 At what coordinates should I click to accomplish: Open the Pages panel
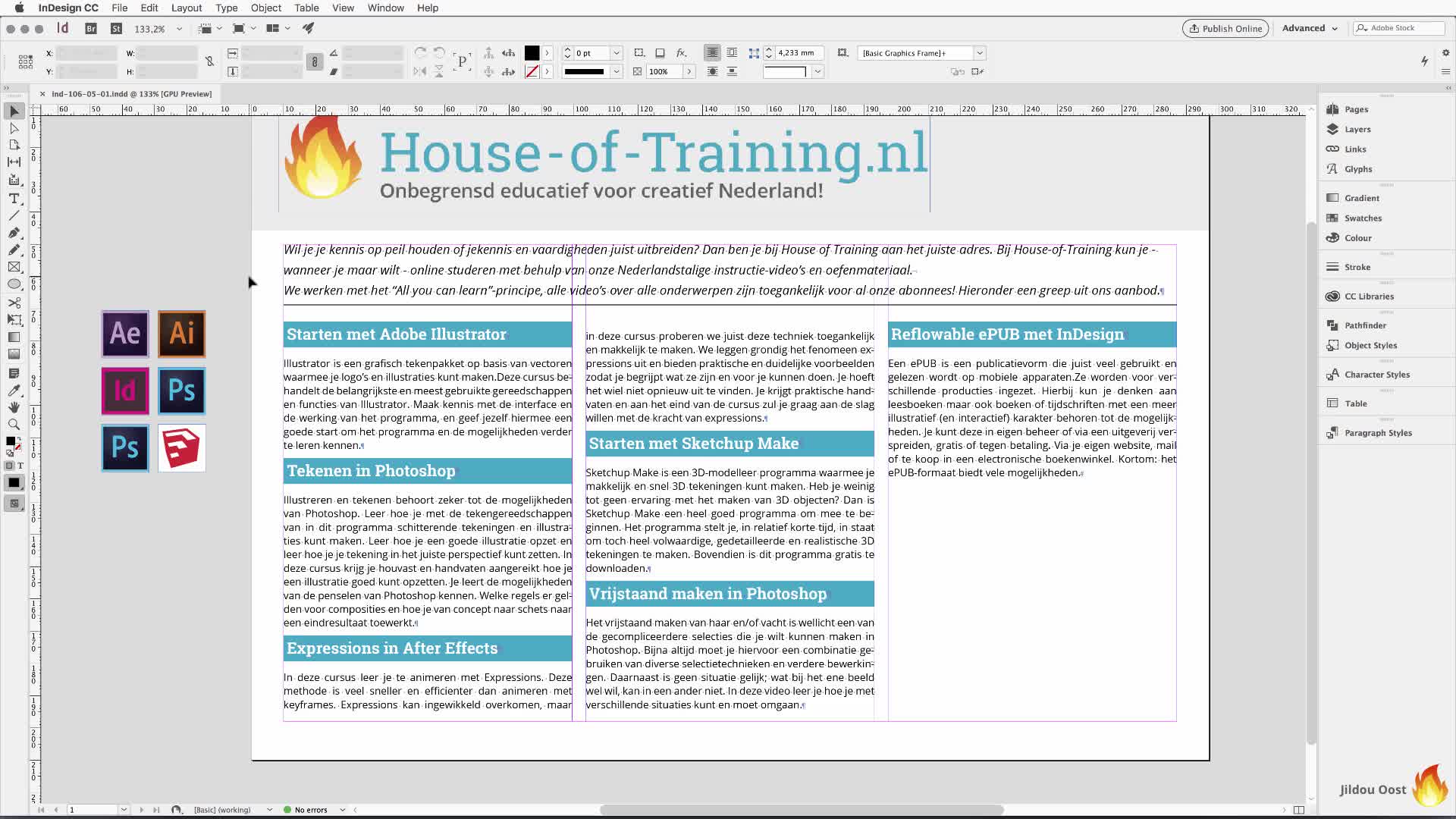click(1357, 109)
